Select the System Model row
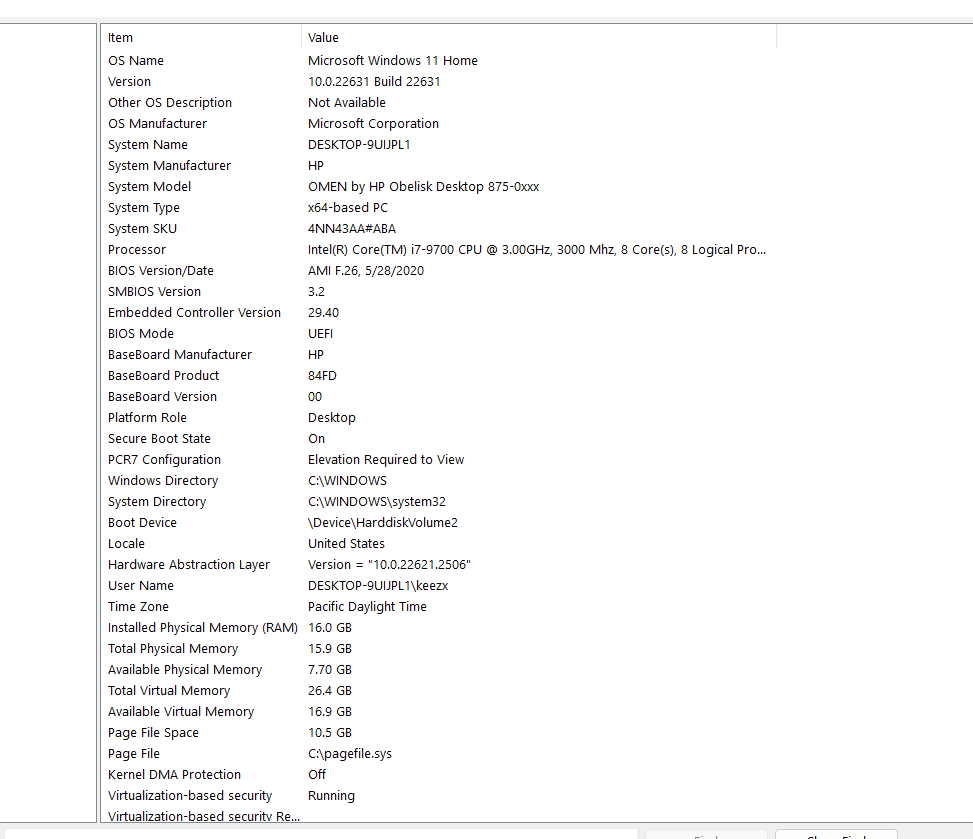Screen dimensions: 973x839 coord(200,186)
